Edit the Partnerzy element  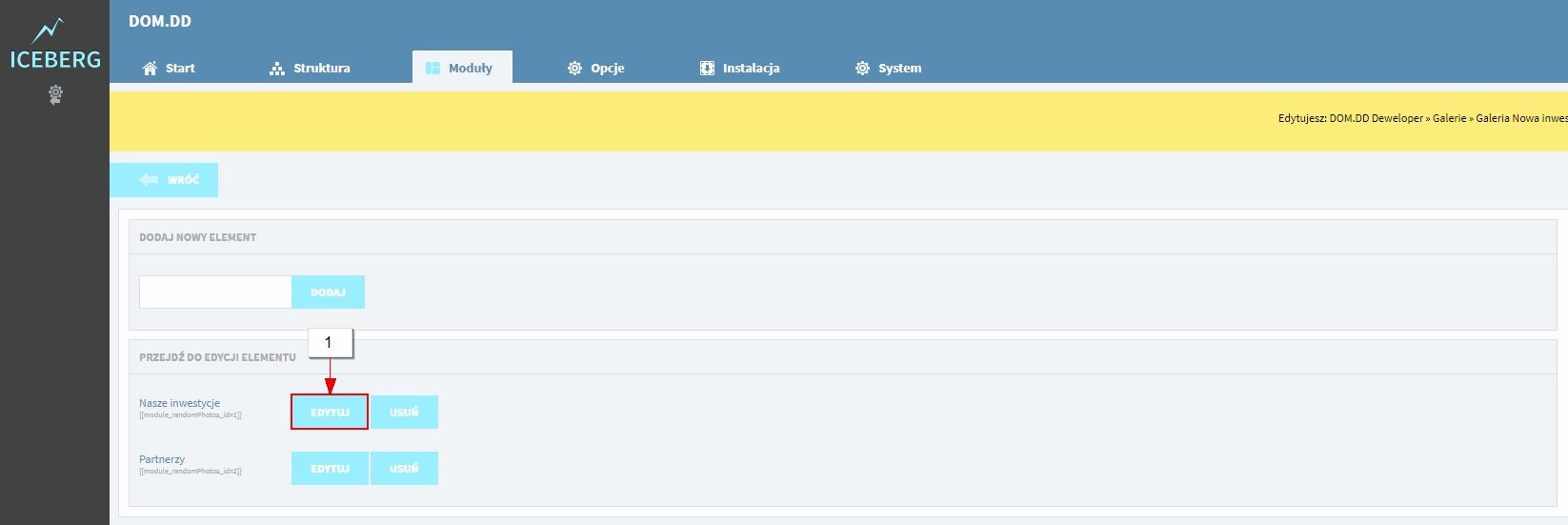(330, 468)
